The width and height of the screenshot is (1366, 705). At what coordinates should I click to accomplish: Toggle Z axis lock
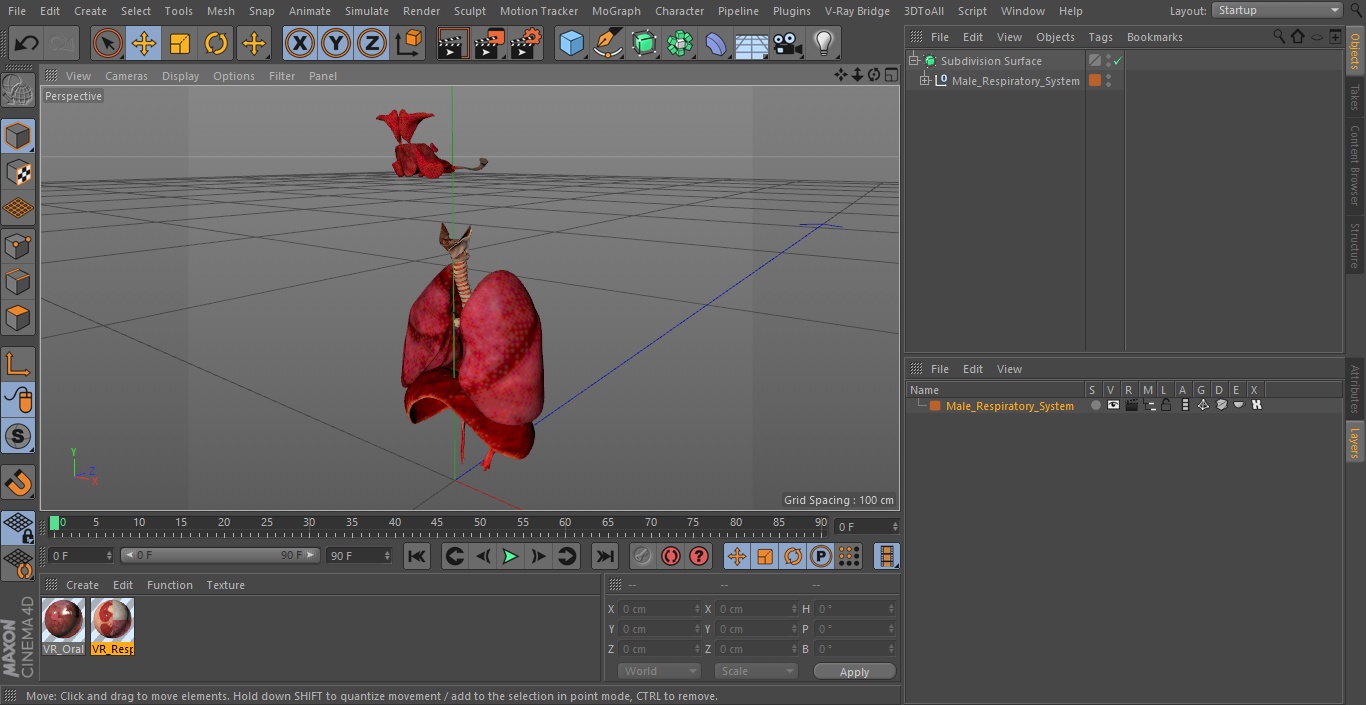[x=372, y=43]
